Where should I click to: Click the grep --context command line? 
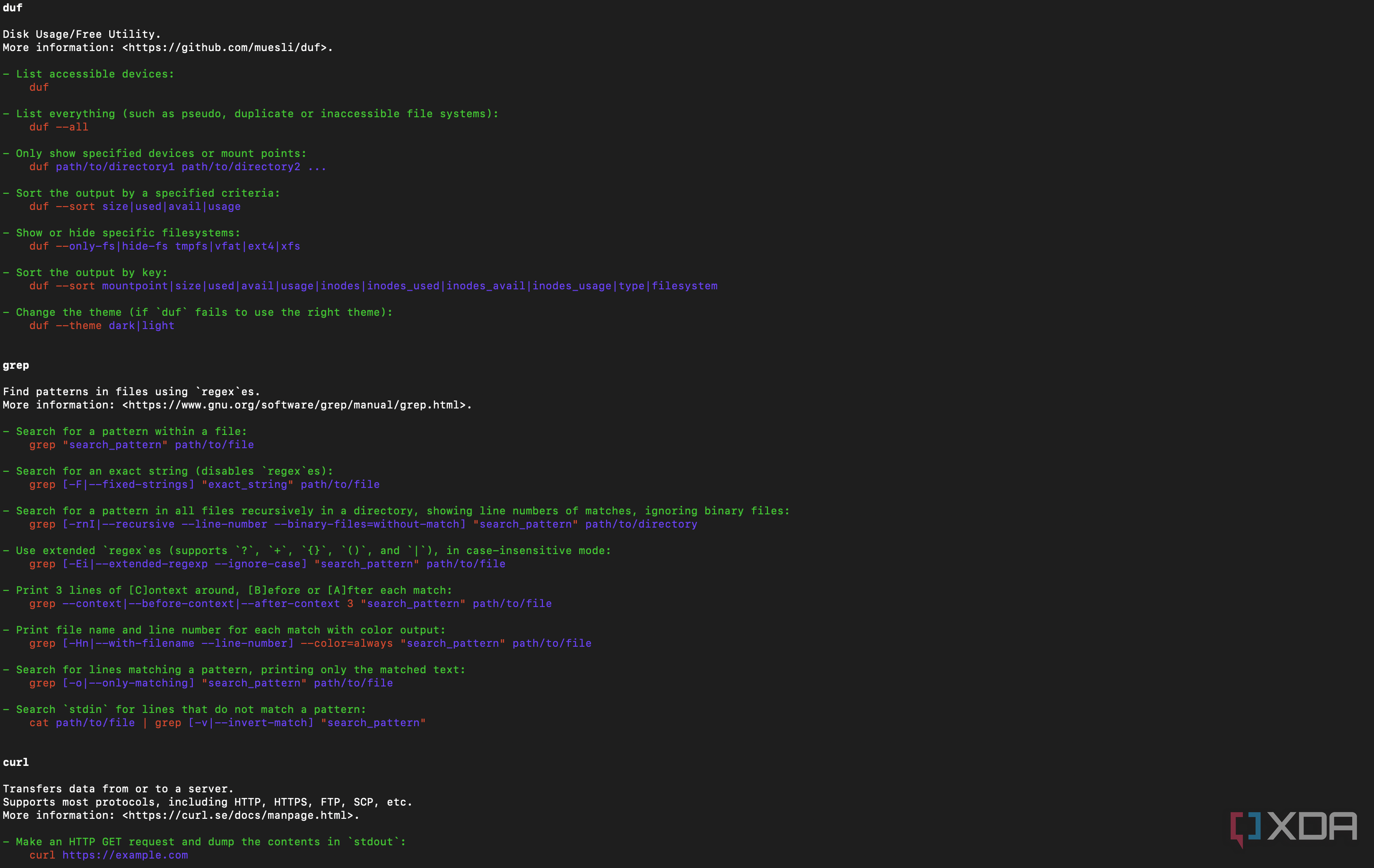(x=291, y=603)
